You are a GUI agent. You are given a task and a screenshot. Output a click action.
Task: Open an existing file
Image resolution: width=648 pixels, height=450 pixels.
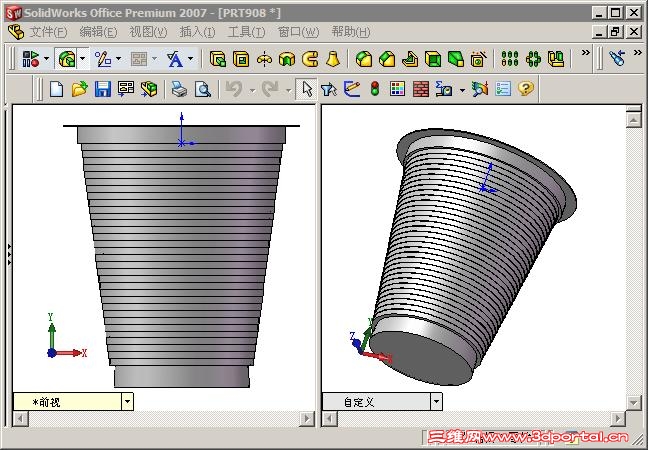click(x=79, y=89)
